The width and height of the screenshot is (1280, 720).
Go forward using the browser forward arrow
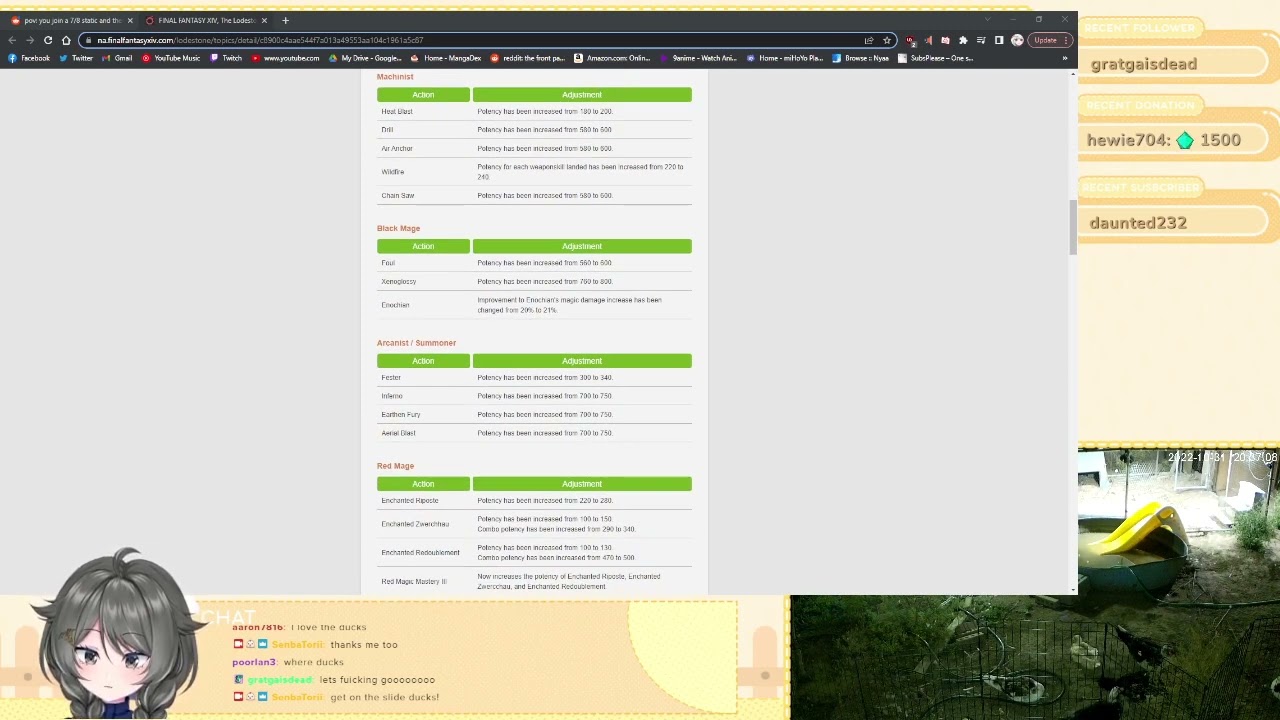pos(30,40)
